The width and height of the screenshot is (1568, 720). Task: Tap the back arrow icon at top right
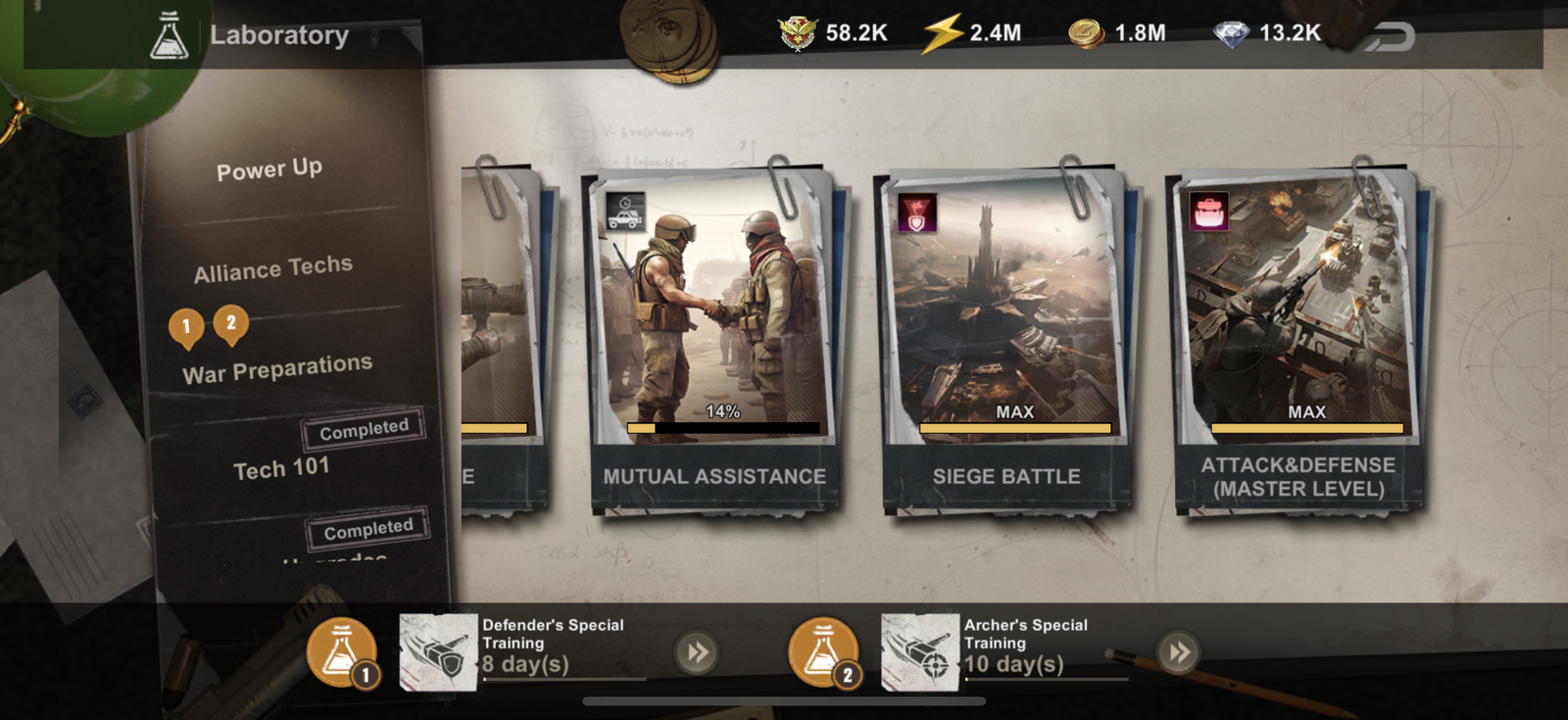tap(1390, 36)
